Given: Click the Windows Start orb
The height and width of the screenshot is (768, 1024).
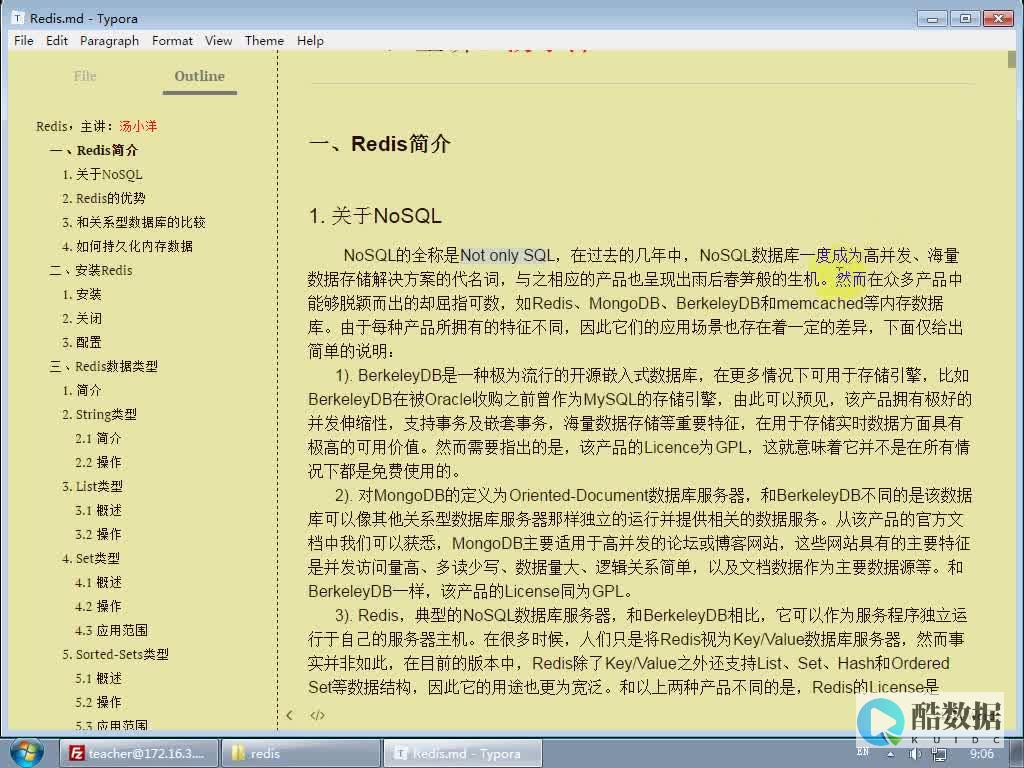Looking at the screenshot, I should click(x=27, y=753).
